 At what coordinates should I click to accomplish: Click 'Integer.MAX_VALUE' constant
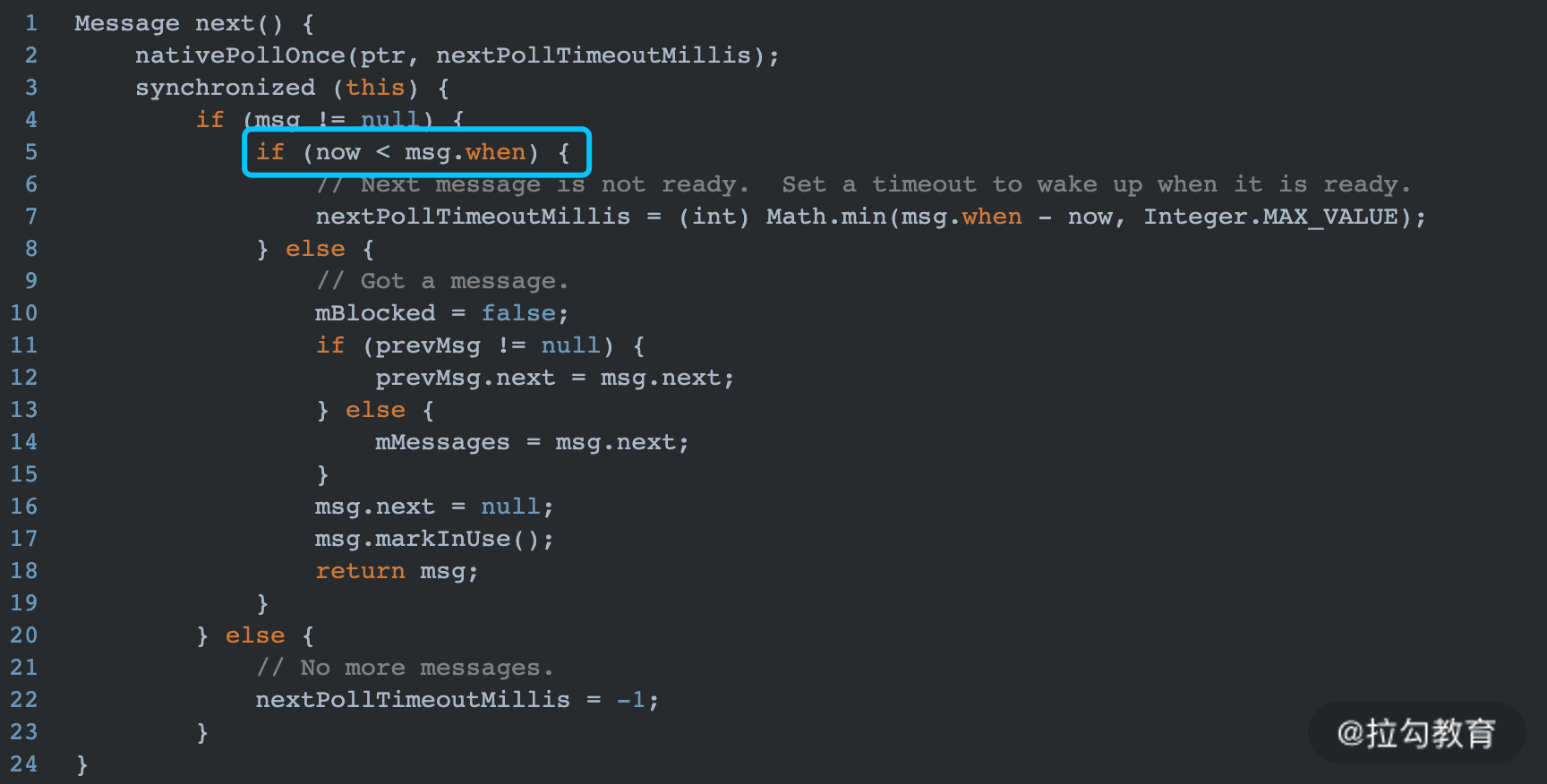[x=1270, y=217]
